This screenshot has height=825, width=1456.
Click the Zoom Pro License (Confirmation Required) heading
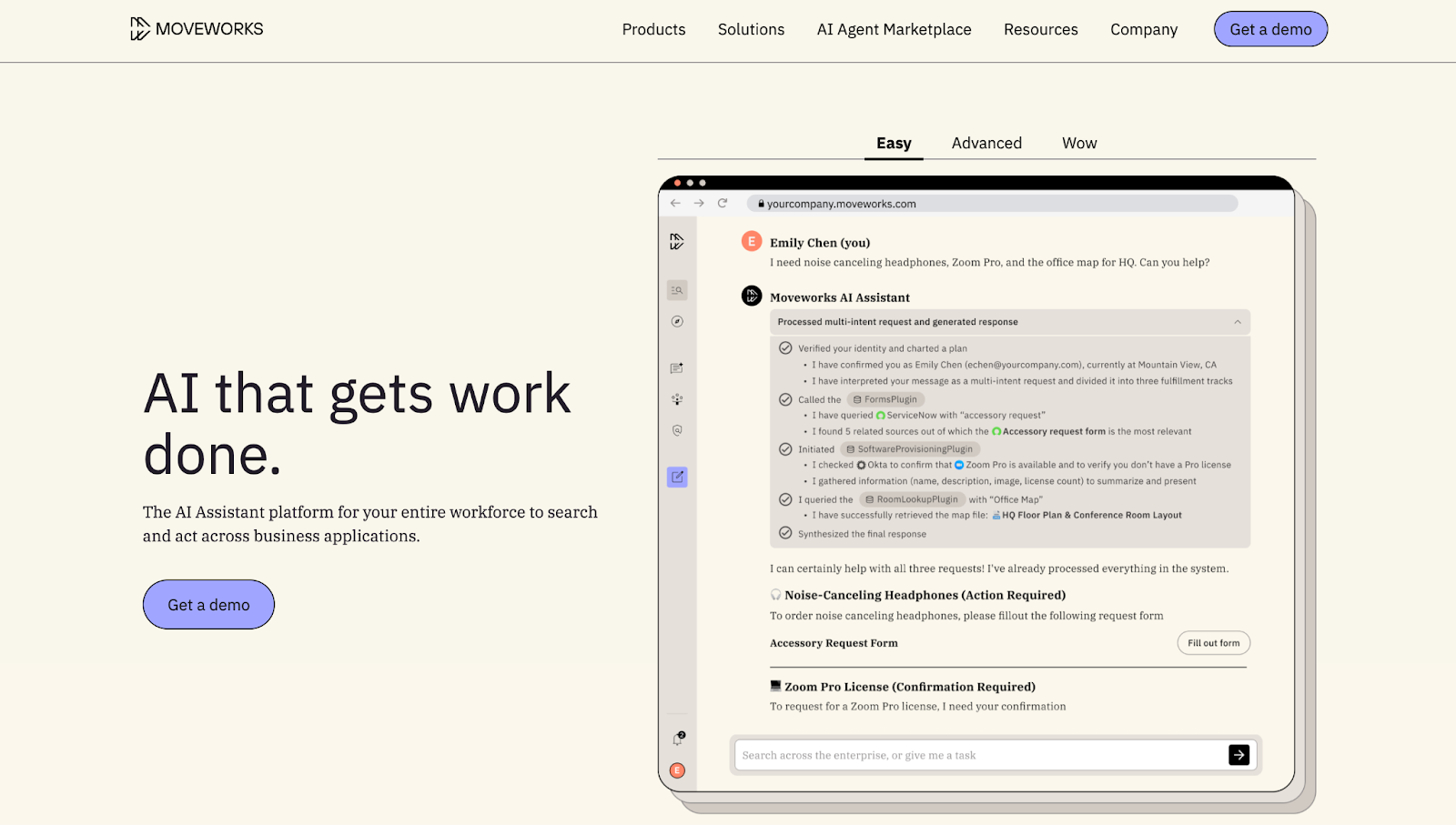(910, 687)
